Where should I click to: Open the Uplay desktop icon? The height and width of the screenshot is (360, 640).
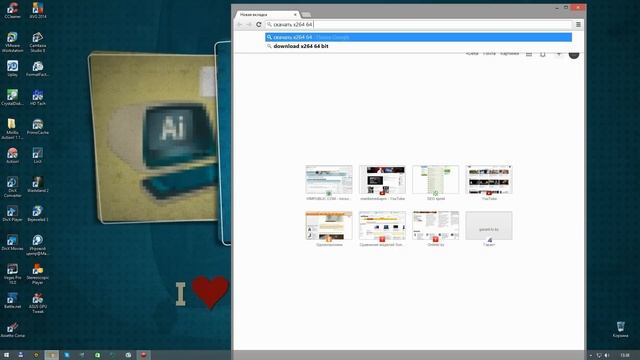(x=12, y=69)
